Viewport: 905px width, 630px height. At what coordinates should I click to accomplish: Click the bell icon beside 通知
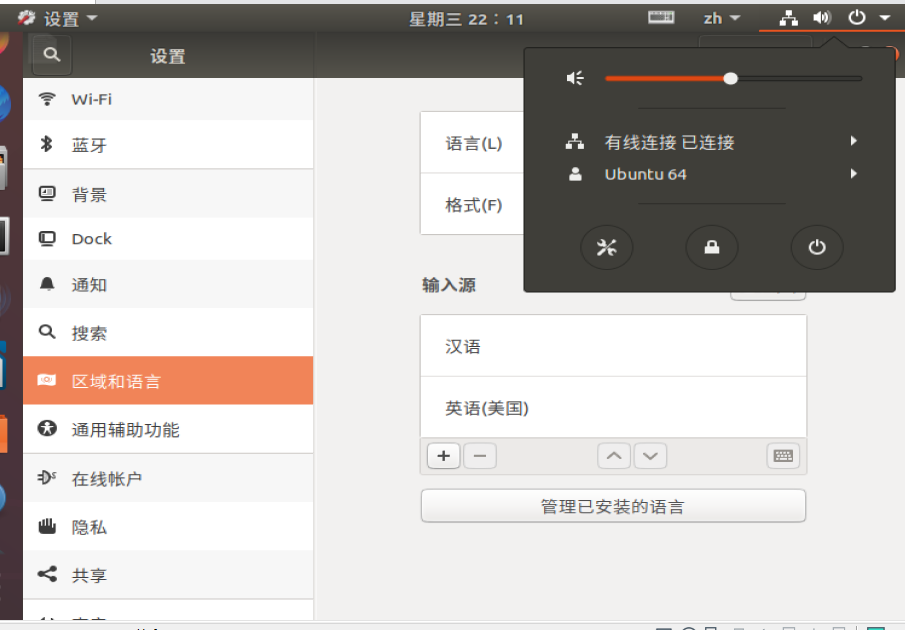point(47,284)
